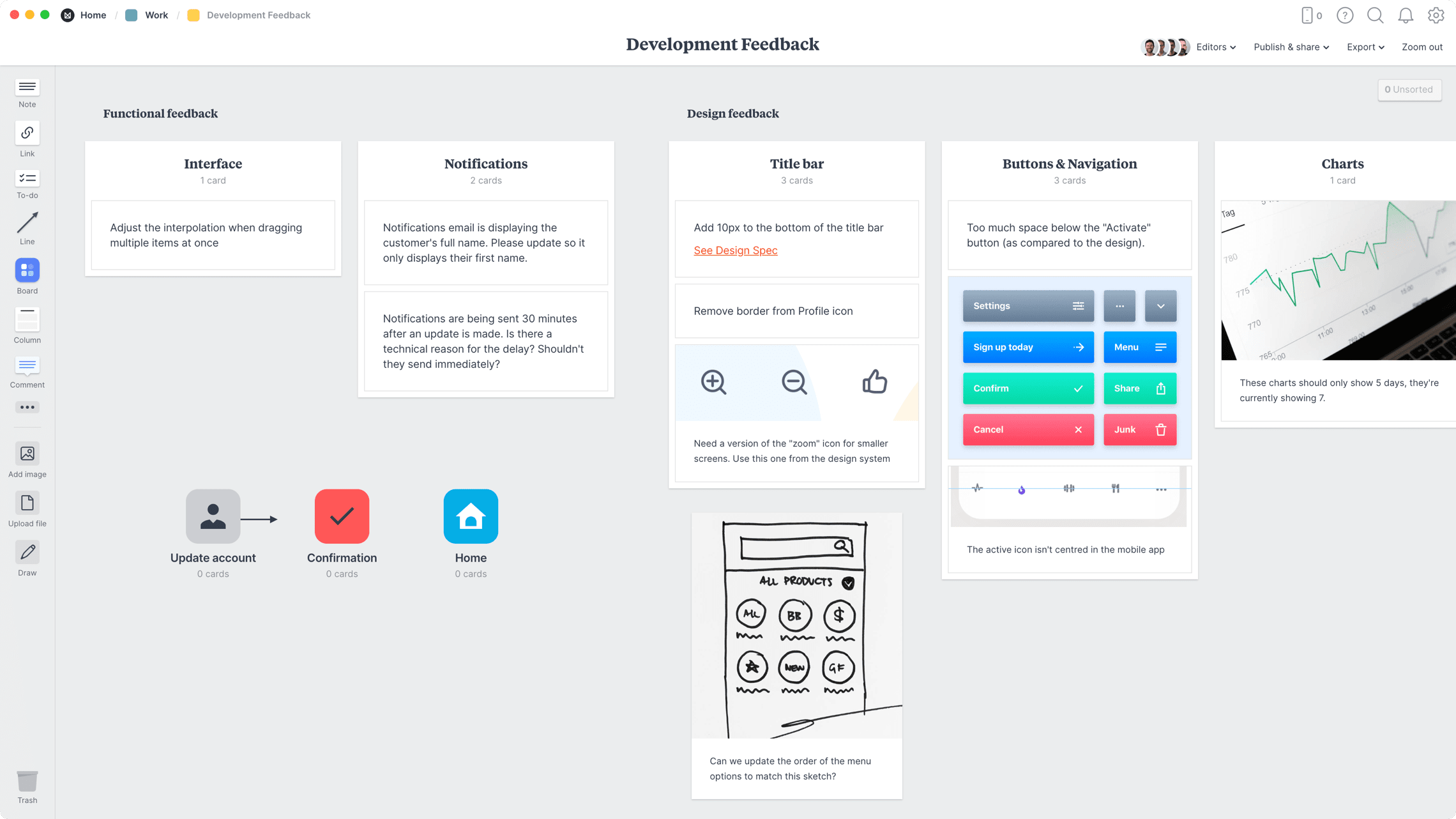
Task: Open Editors dropdown menu
Action: [x=1215, y=47]
